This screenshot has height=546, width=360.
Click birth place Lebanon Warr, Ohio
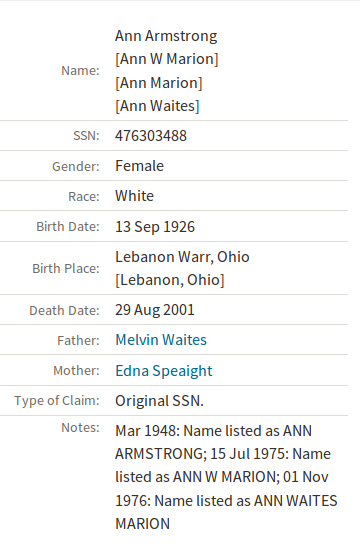pyautogui.click(x=182, y=257)
